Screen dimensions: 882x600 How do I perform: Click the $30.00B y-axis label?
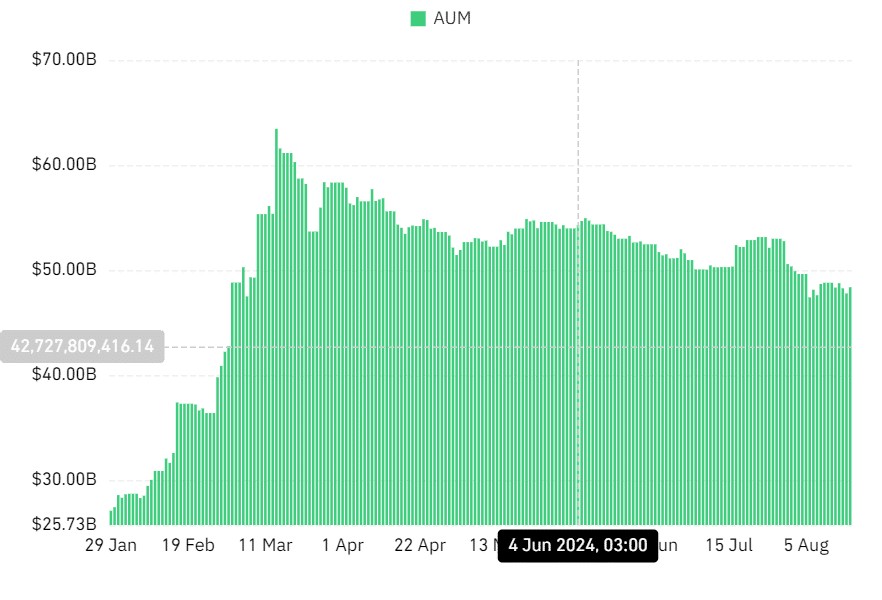coord(65,480)
